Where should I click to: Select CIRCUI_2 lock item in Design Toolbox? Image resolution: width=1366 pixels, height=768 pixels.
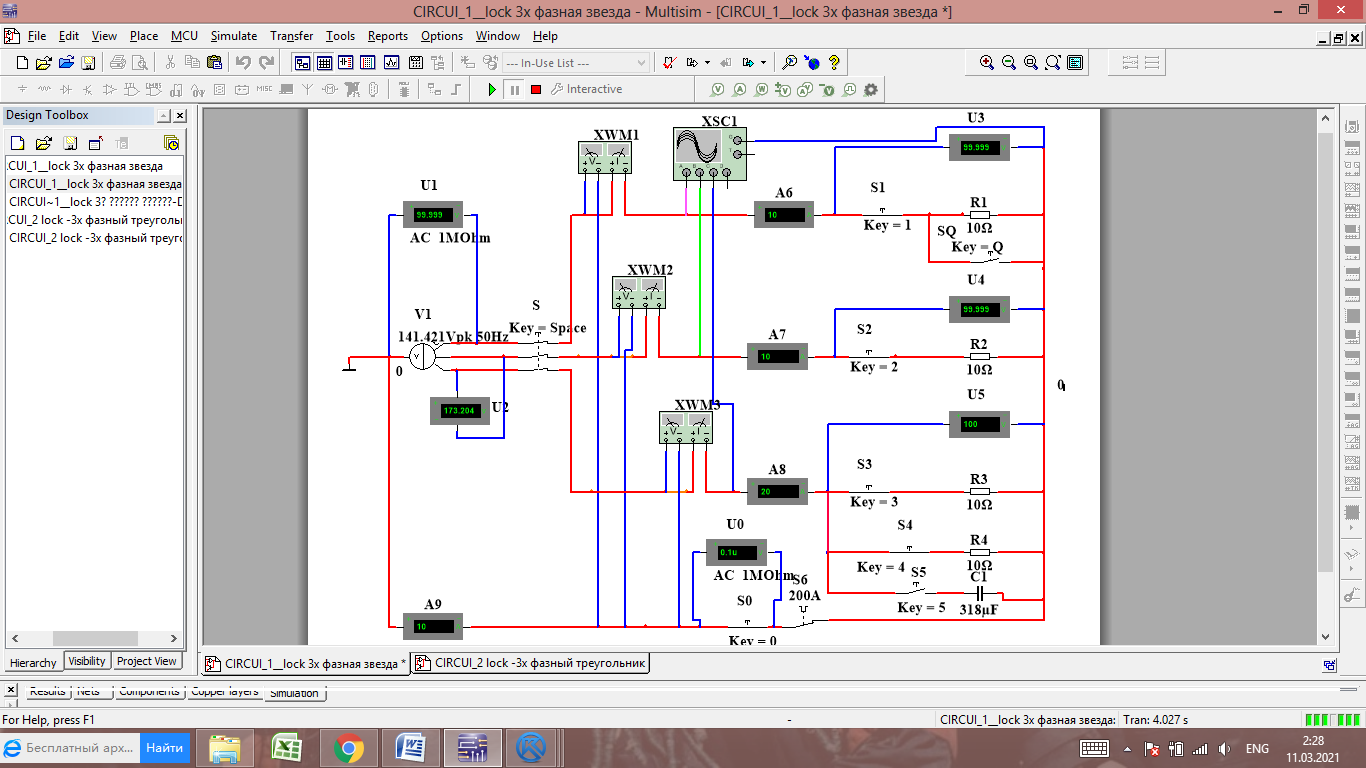[x=95, y=238]
